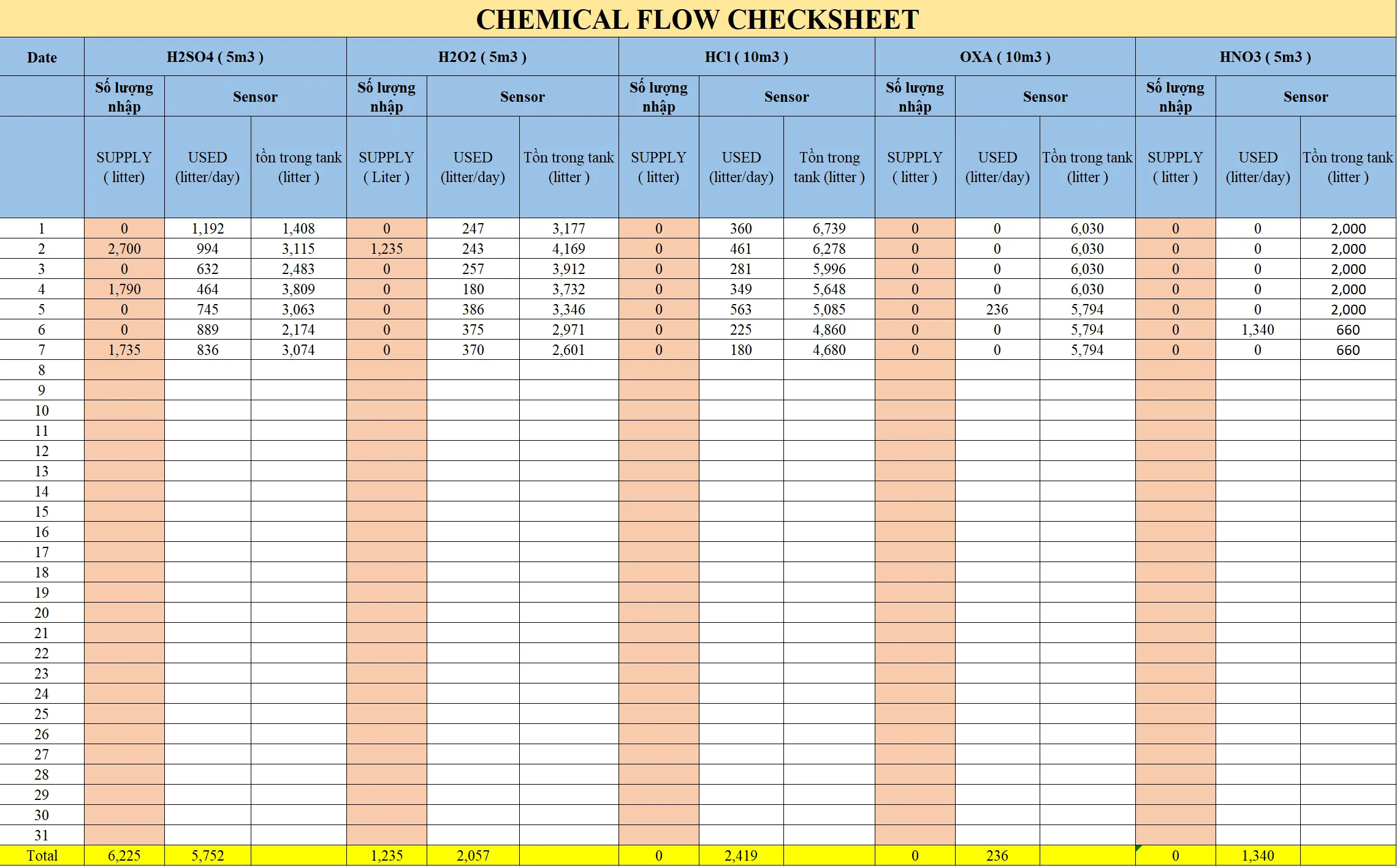The image size is (1397, 868).
Task: Click H2O2 tank value 3,177
Action: tap(569, 229)
